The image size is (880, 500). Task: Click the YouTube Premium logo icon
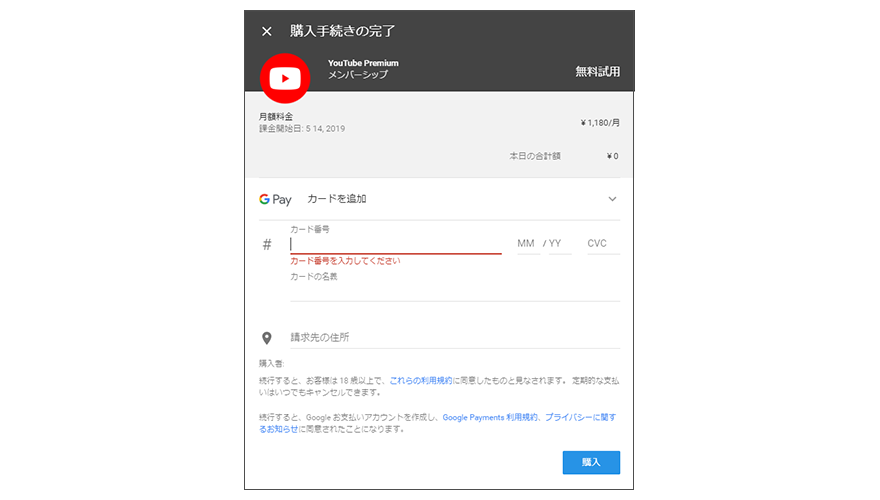[285, 79]
